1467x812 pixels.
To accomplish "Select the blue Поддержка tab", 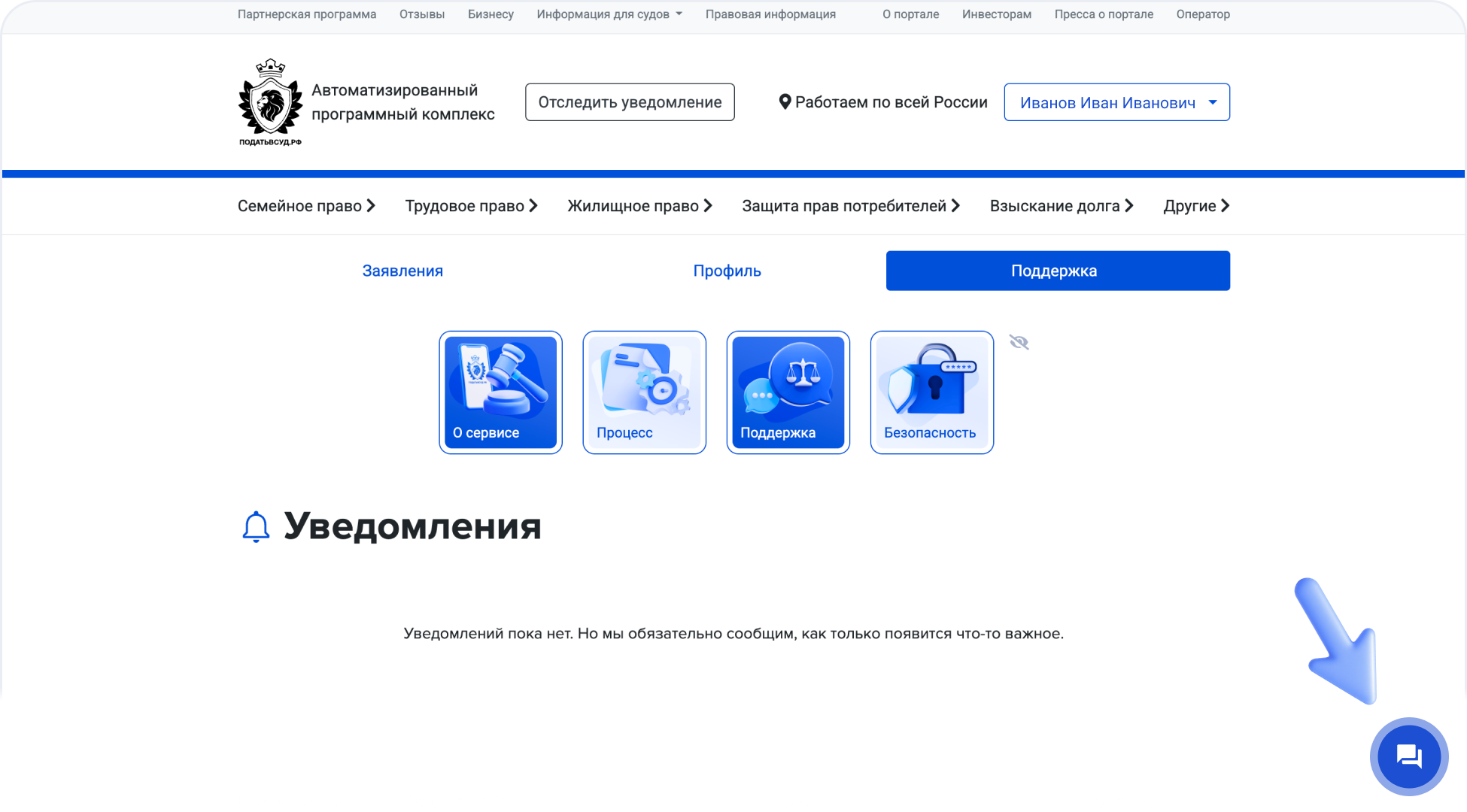I will point(1058,271).
